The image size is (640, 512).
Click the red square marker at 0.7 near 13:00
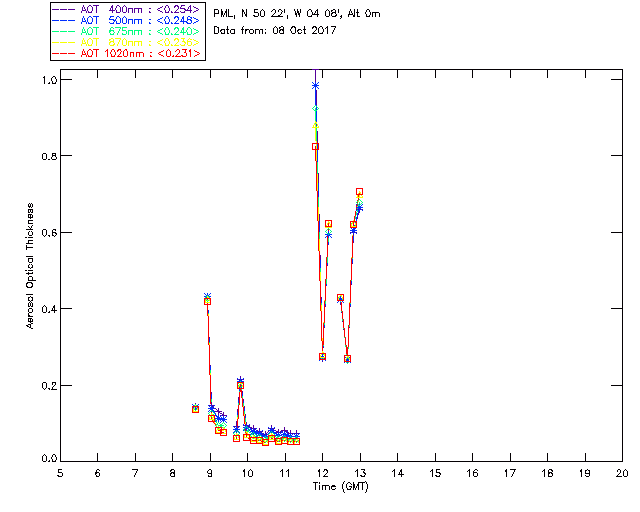tap(359, 191)
